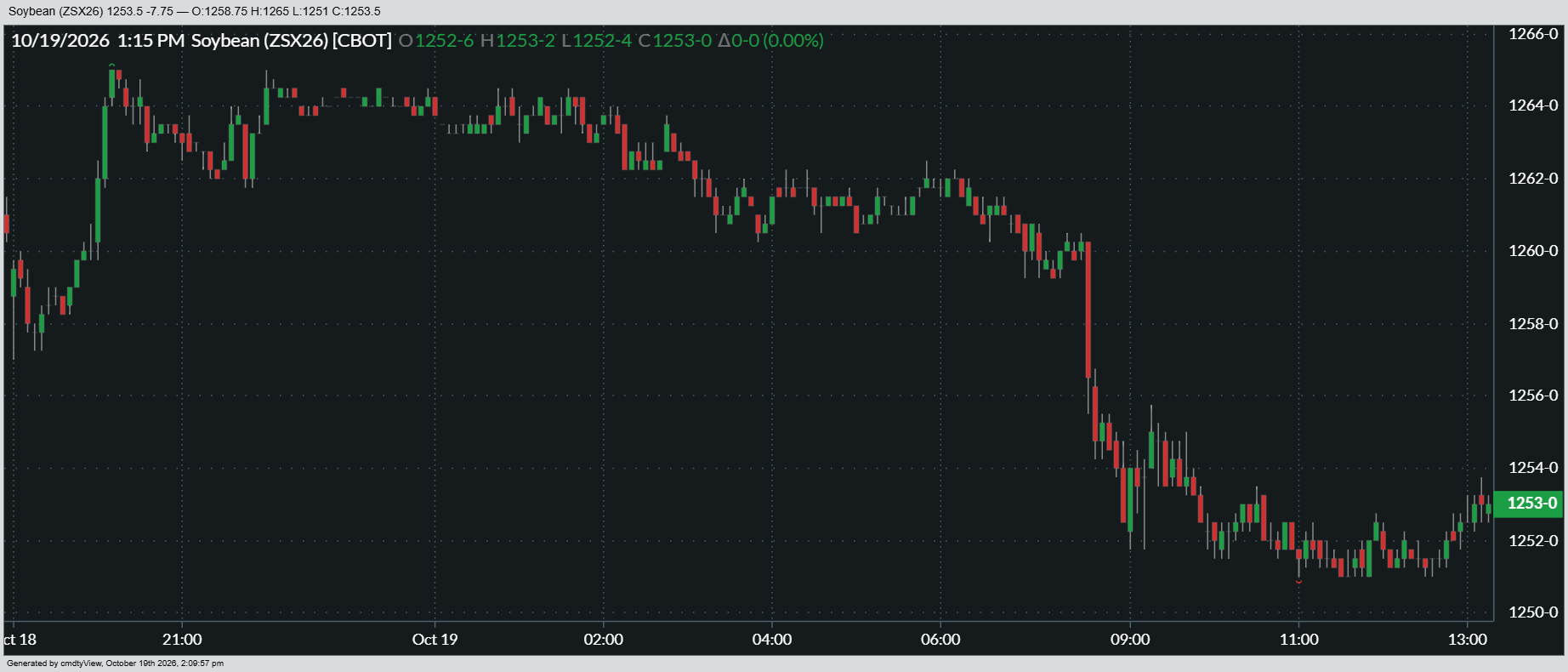Click the green session-high marker above the candles

click(x=111, y=65)
